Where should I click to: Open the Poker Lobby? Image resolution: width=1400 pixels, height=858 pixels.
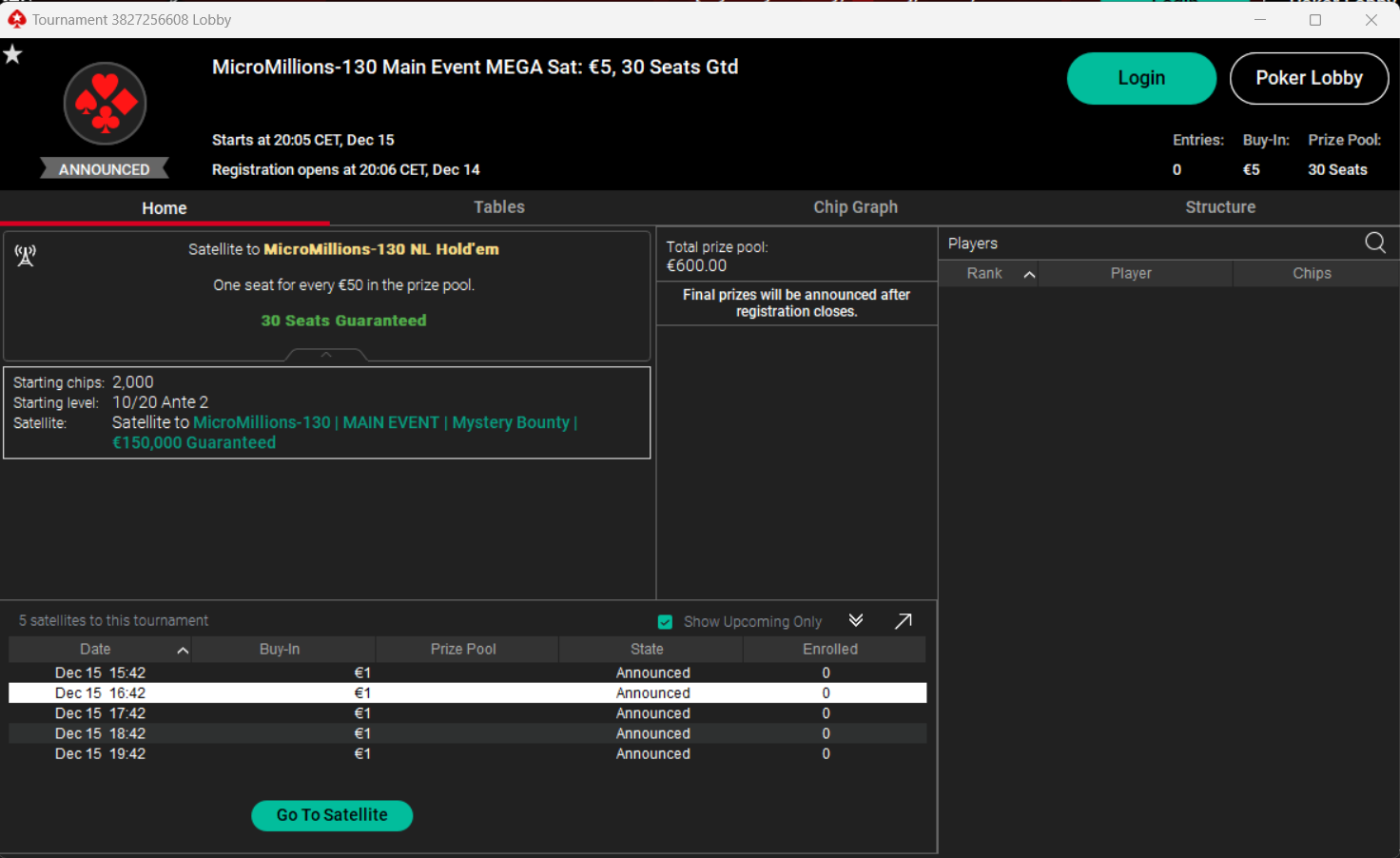click(x=1309, y=78)
